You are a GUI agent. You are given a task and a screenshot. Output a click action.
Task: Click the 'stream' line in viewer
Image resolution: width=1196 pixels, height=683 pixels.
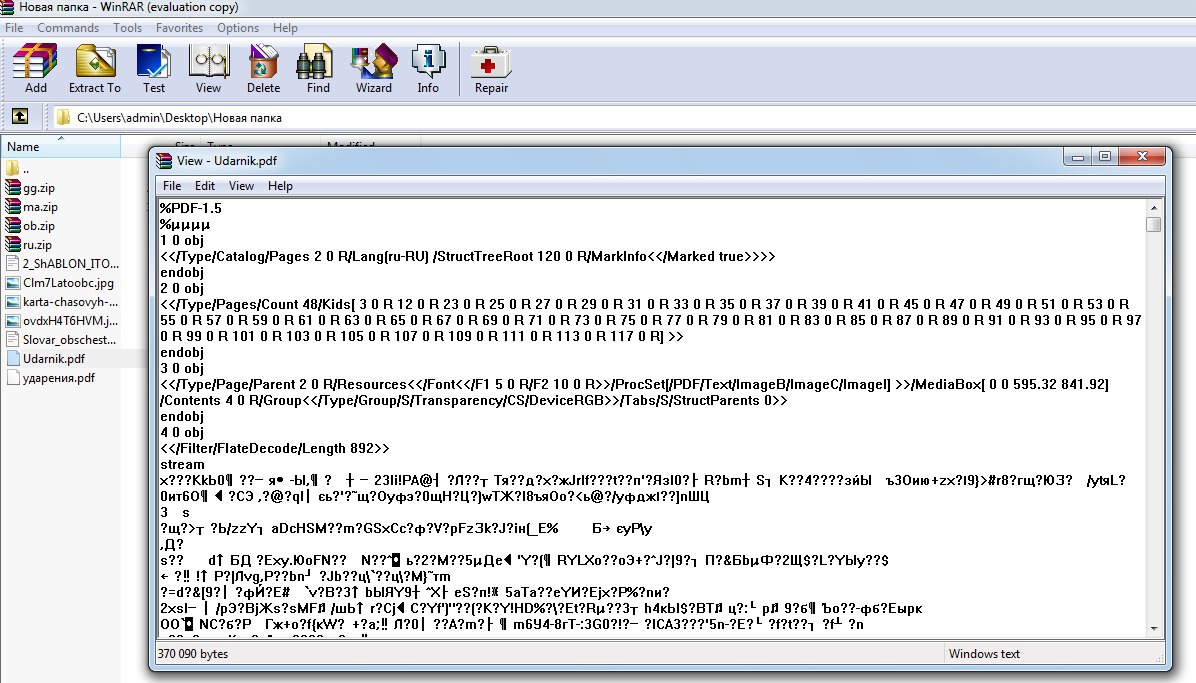point(182,465)
